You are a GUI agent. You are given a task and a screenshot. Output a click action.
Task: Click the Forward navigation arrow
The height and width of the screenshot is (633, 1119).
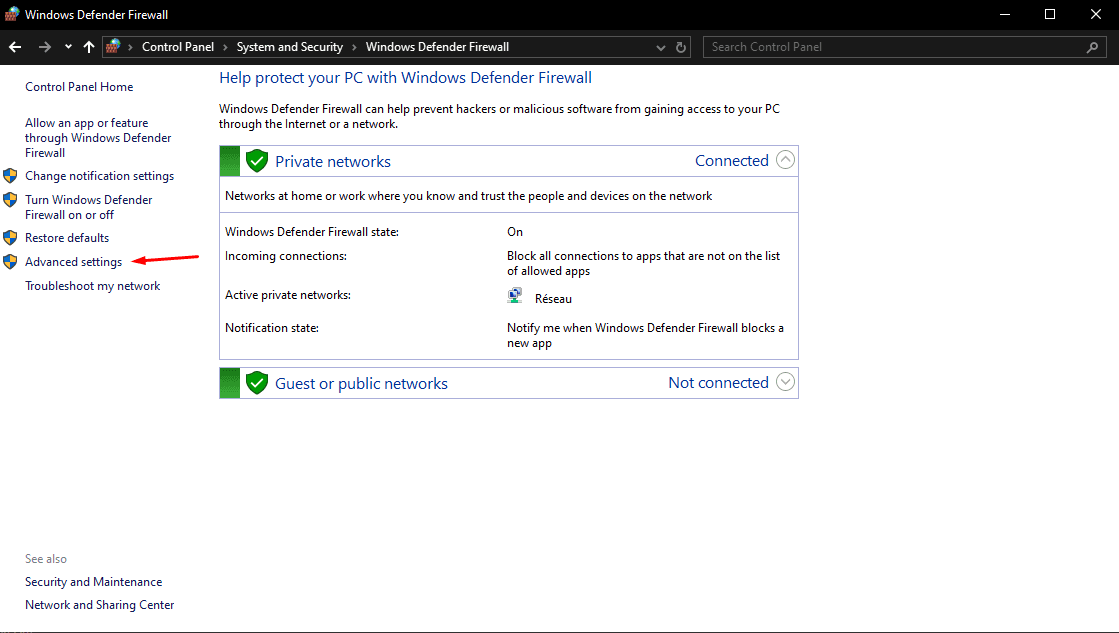44,47
